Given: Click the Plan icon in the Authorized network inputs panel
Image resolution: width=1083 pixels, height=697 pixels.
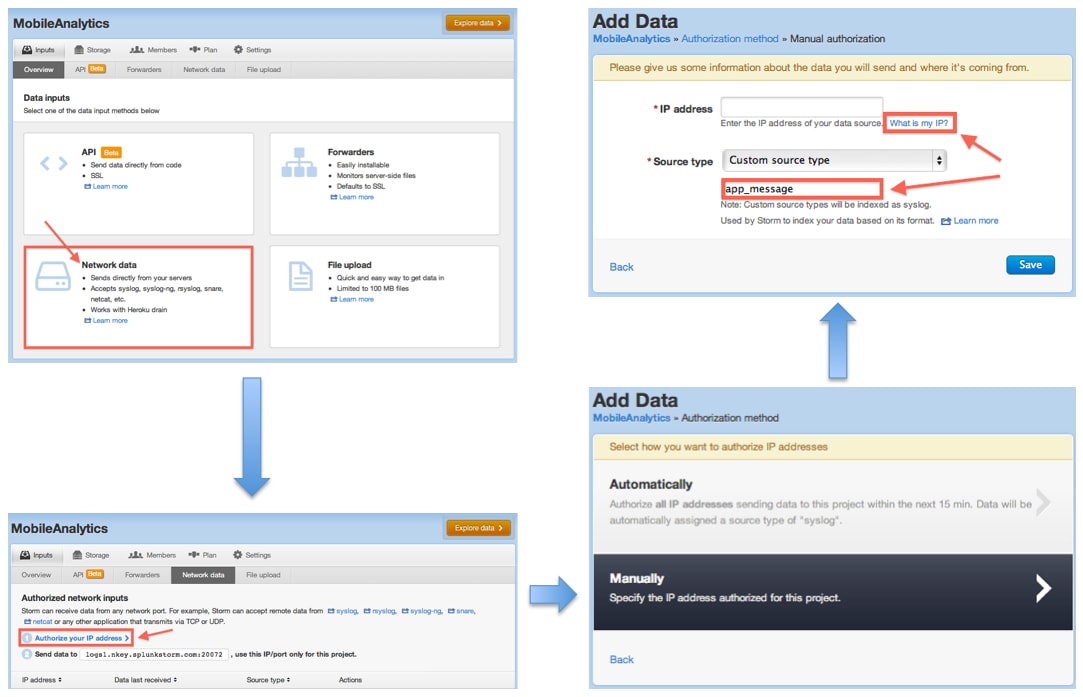Looking at the screenshot, I should [195, 555].
